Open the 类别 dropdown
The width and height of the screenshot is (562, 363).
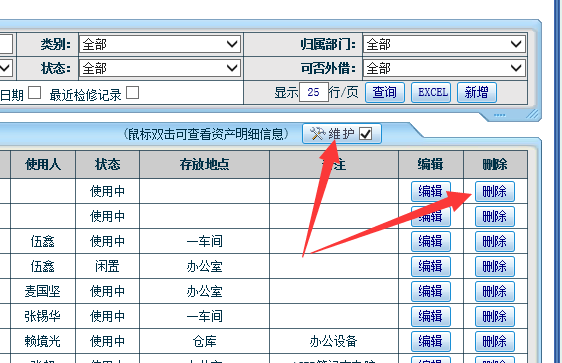(x=160, y=44)
